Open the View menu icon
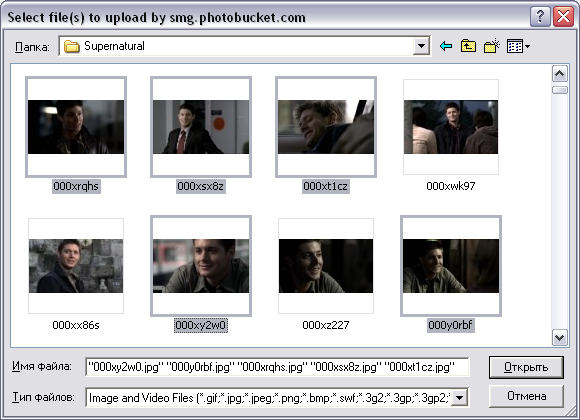The height and width of the screenshot is (420, 580). 515,46
